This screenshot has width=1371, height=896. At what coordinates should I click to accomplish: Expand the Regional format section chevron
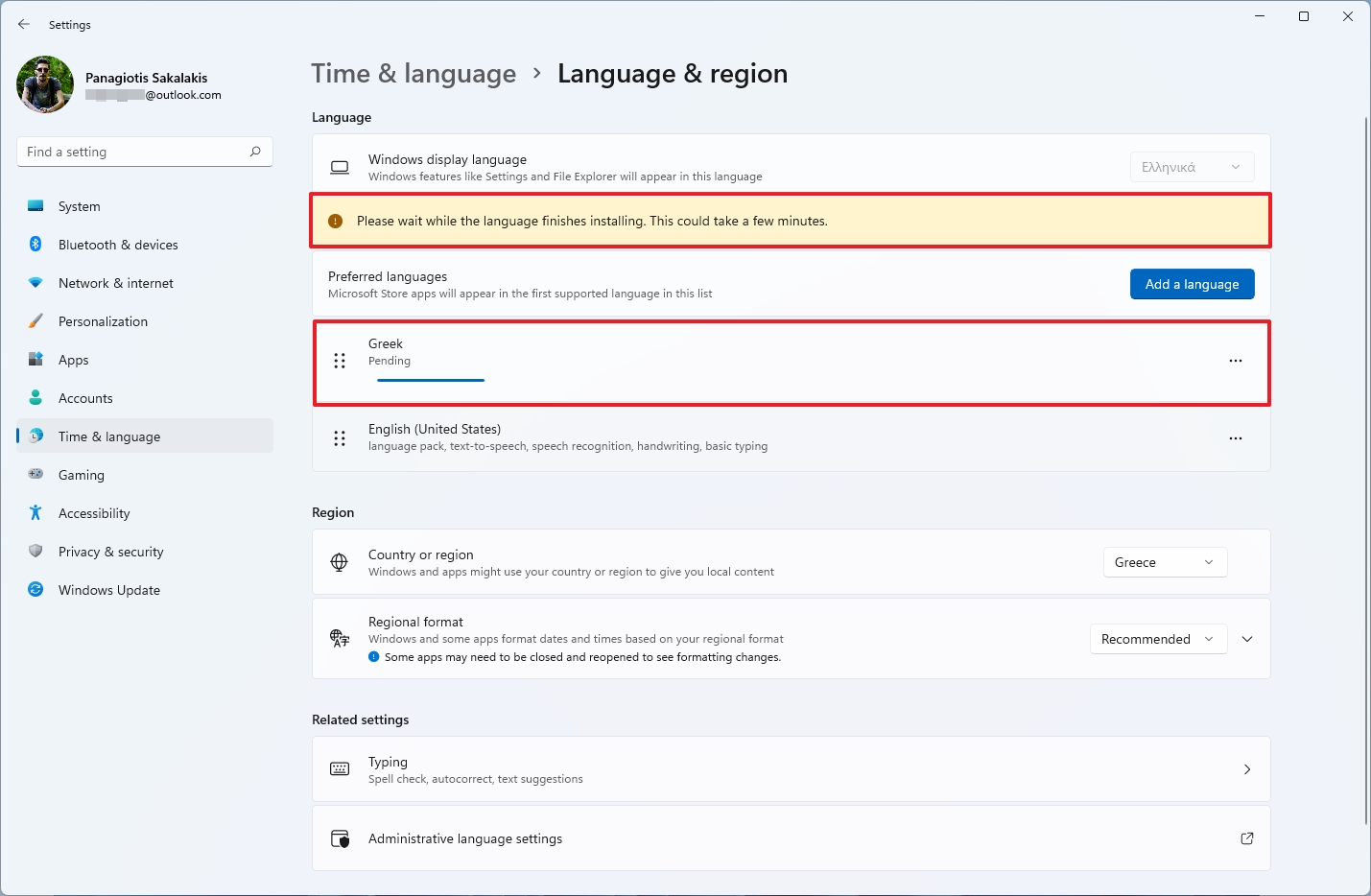[1247, 640]
